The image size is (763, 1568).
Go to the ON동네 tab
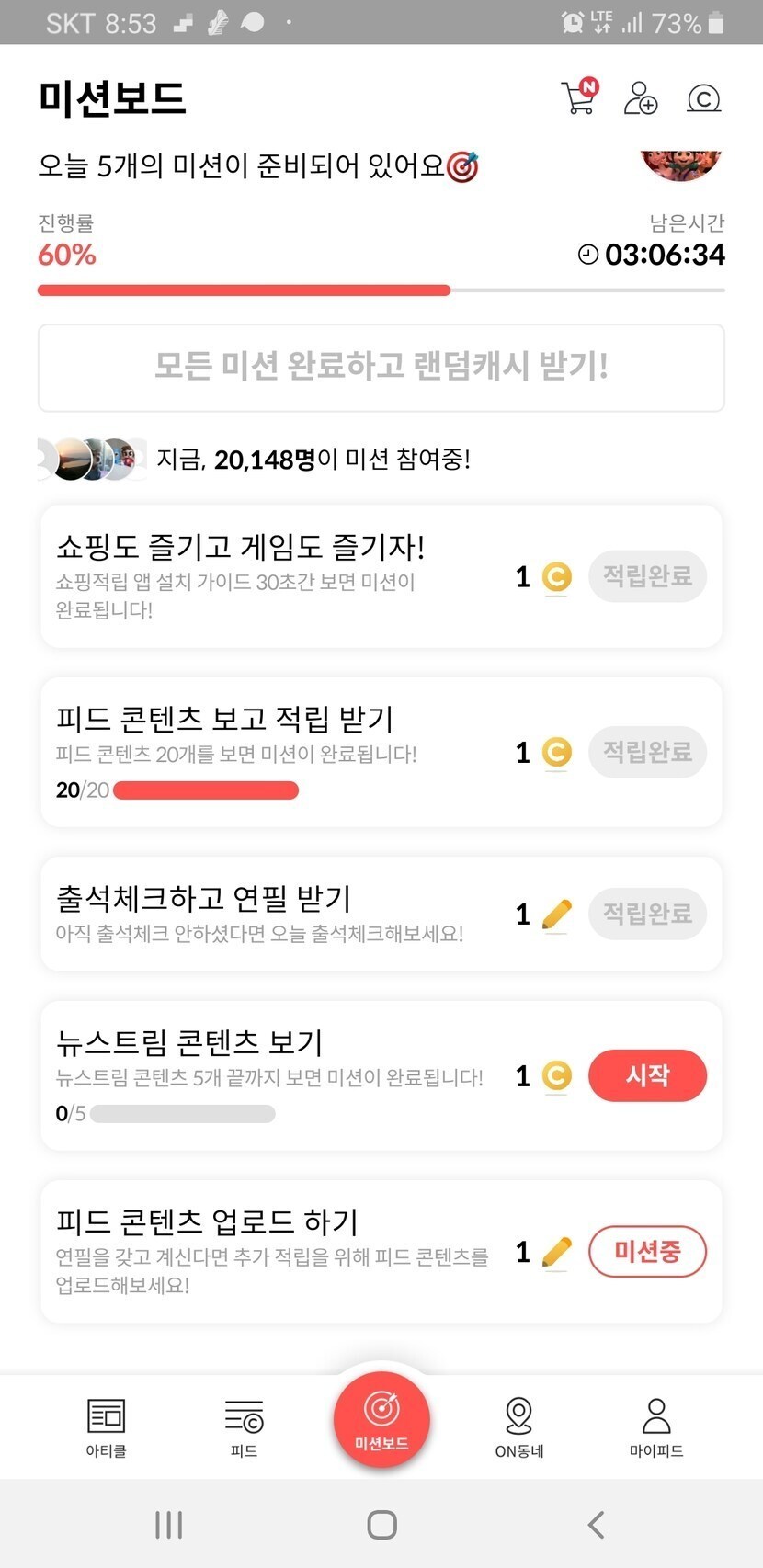pyautogui.click(x=519, y=1426)
